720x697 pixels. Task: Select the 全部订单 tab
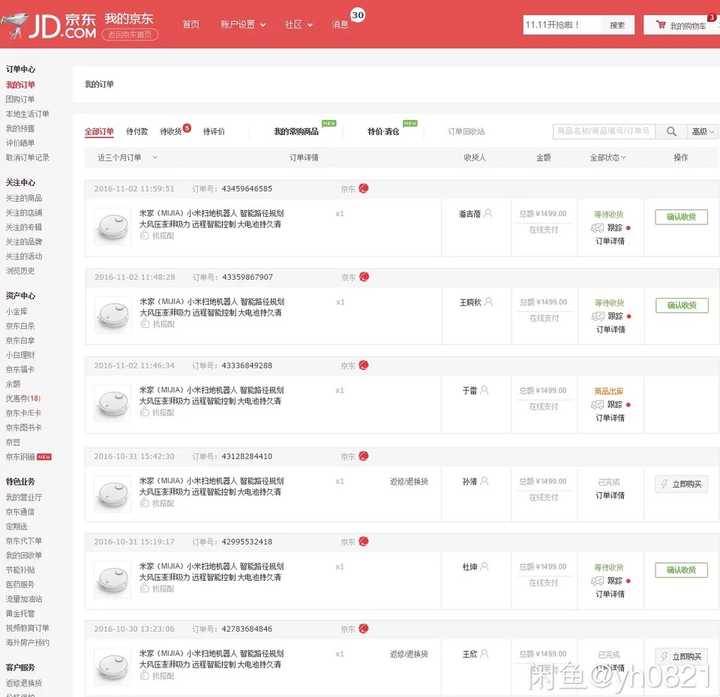click(x=99, y=132)
